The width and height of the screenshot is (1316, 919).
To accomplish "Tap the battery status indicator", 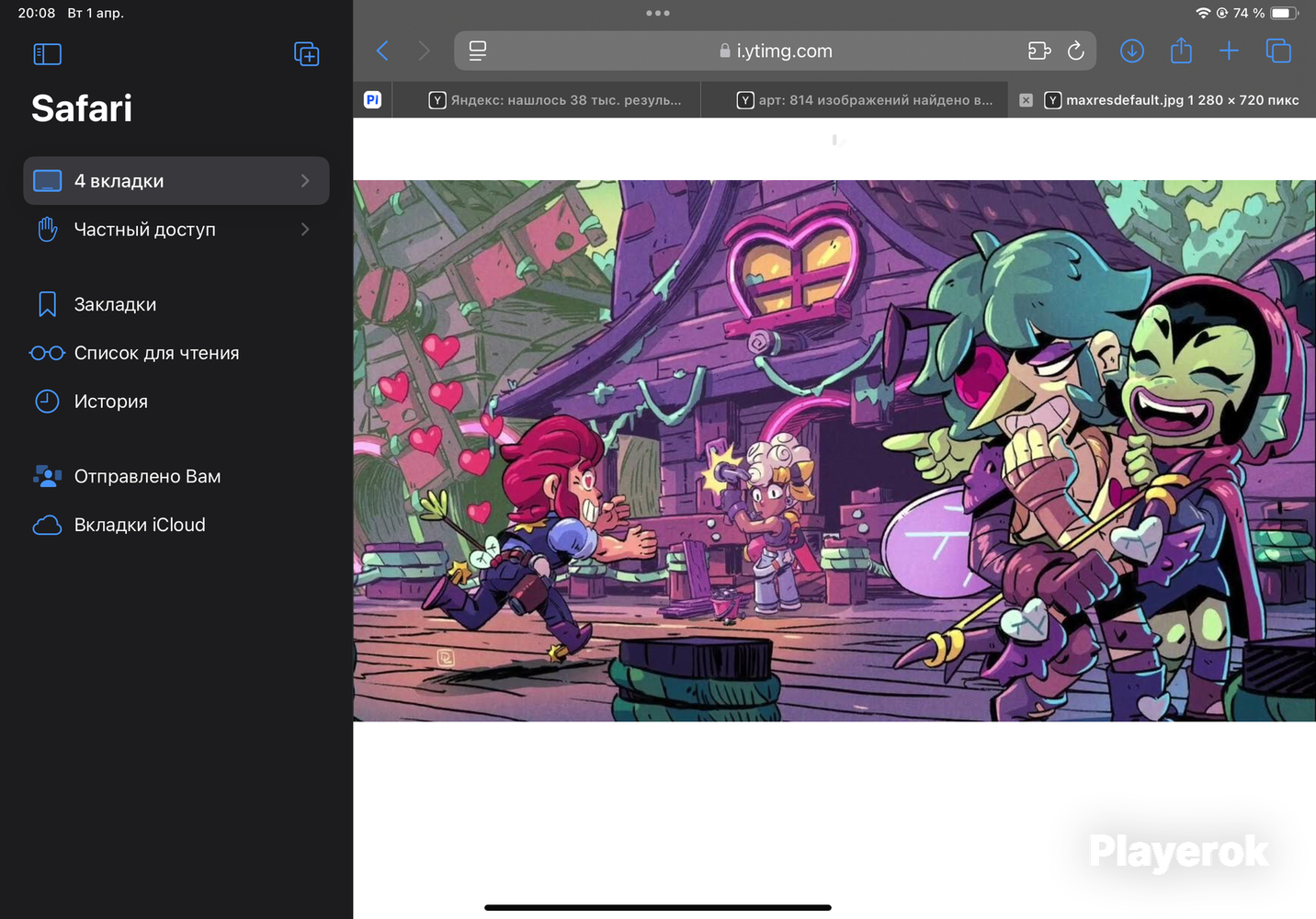I will [x=1285, y=13].
